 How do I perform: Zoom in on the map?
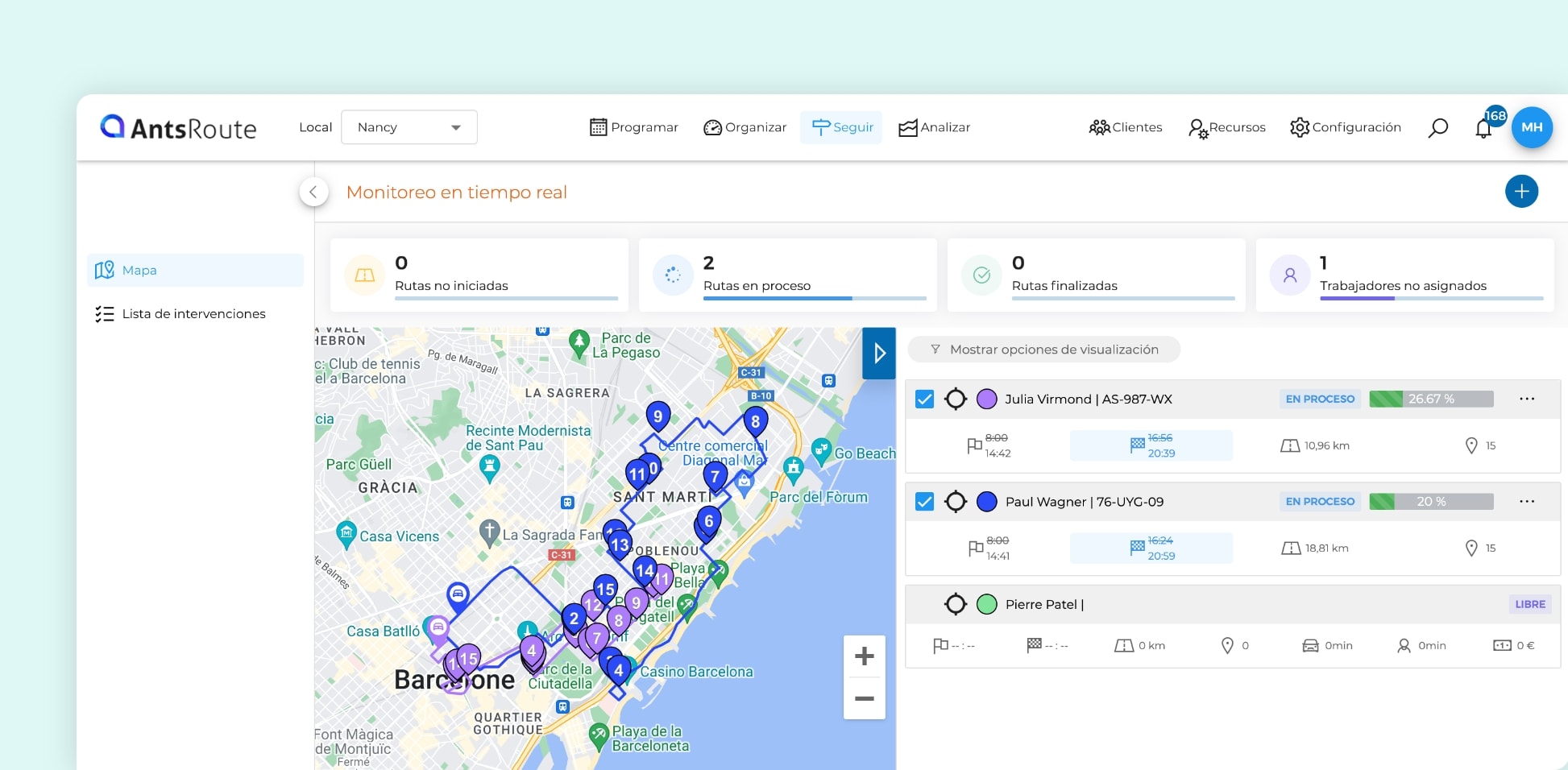(864, 656)
